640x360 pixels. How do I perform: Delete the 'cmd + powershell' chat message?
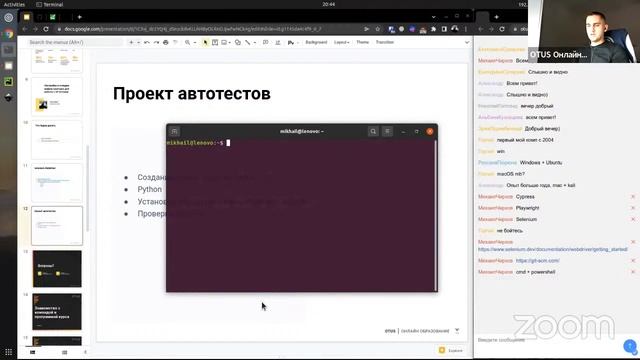[633, 272]
